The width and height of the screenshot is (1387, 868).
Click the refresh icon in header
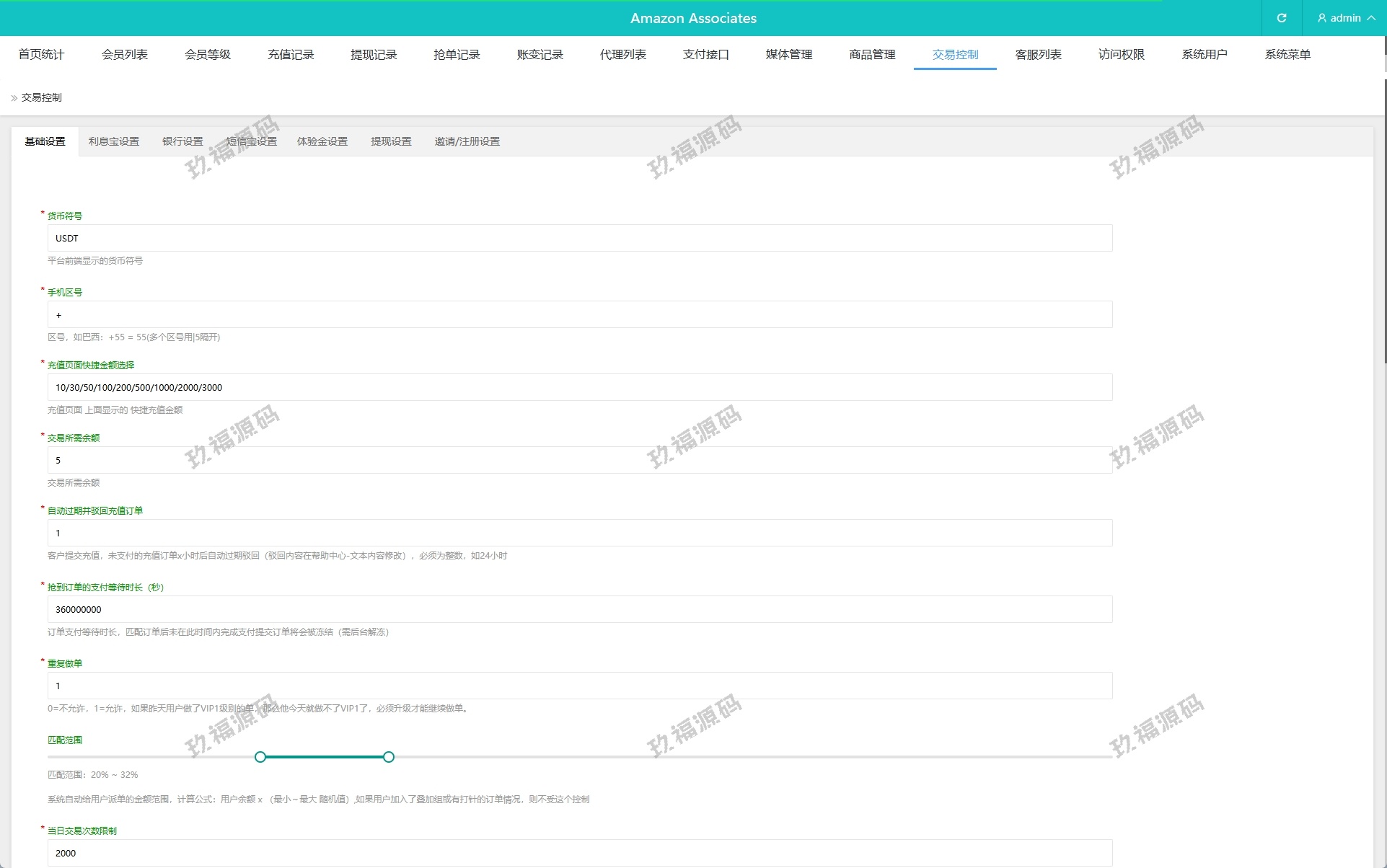1282,18
